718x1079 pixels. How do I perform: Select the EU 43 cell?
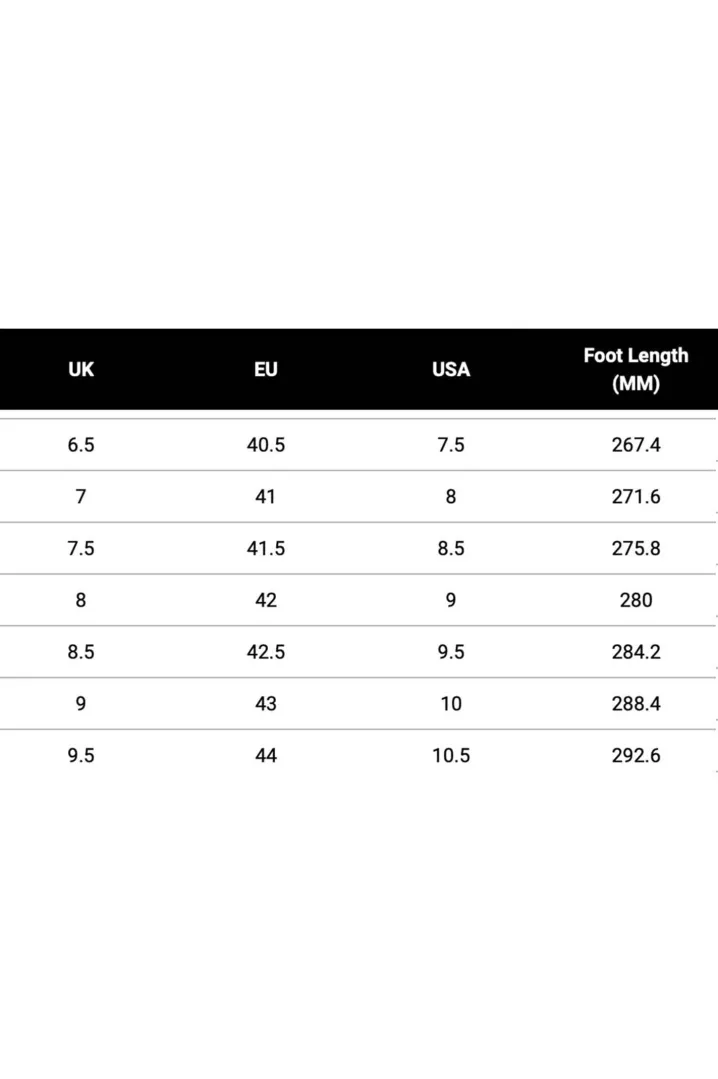[x=266, y=703]
